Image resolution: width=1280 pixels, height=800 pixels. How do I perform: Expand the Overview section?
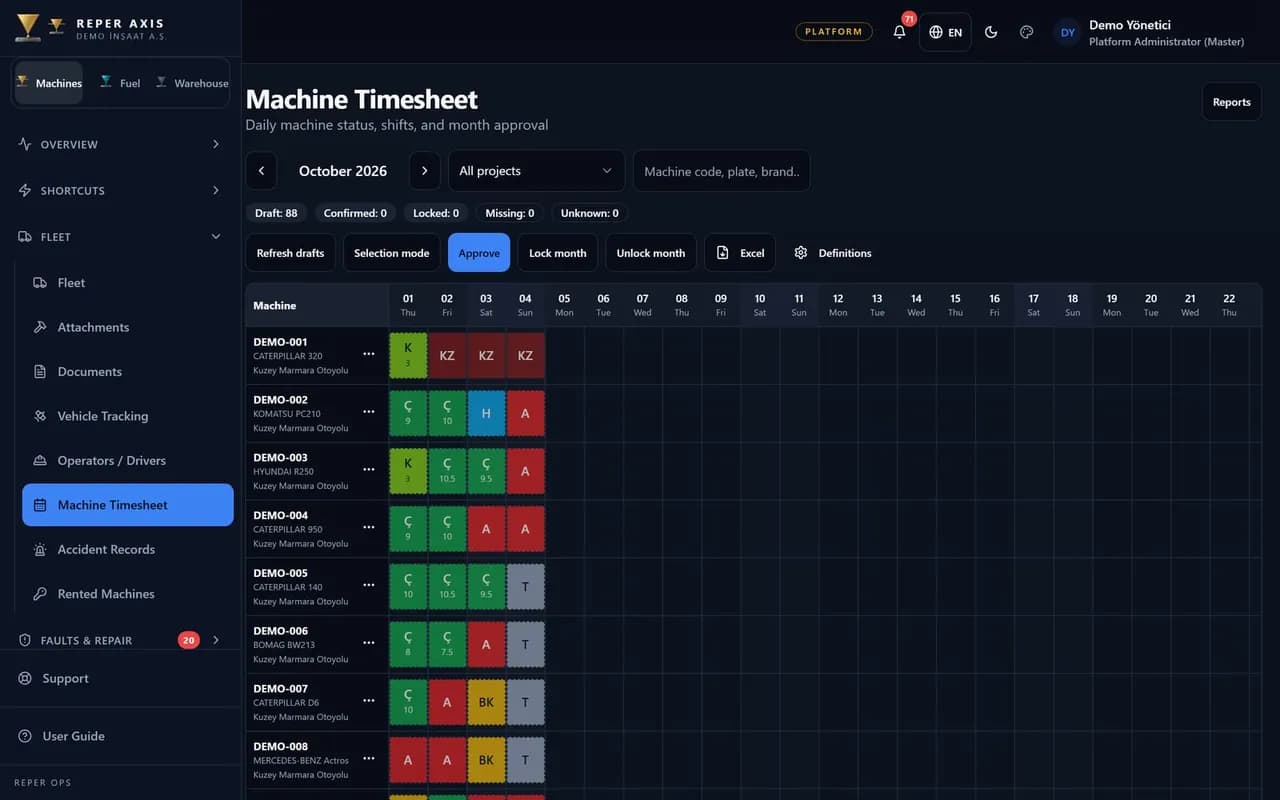click(x=120, y=144)
